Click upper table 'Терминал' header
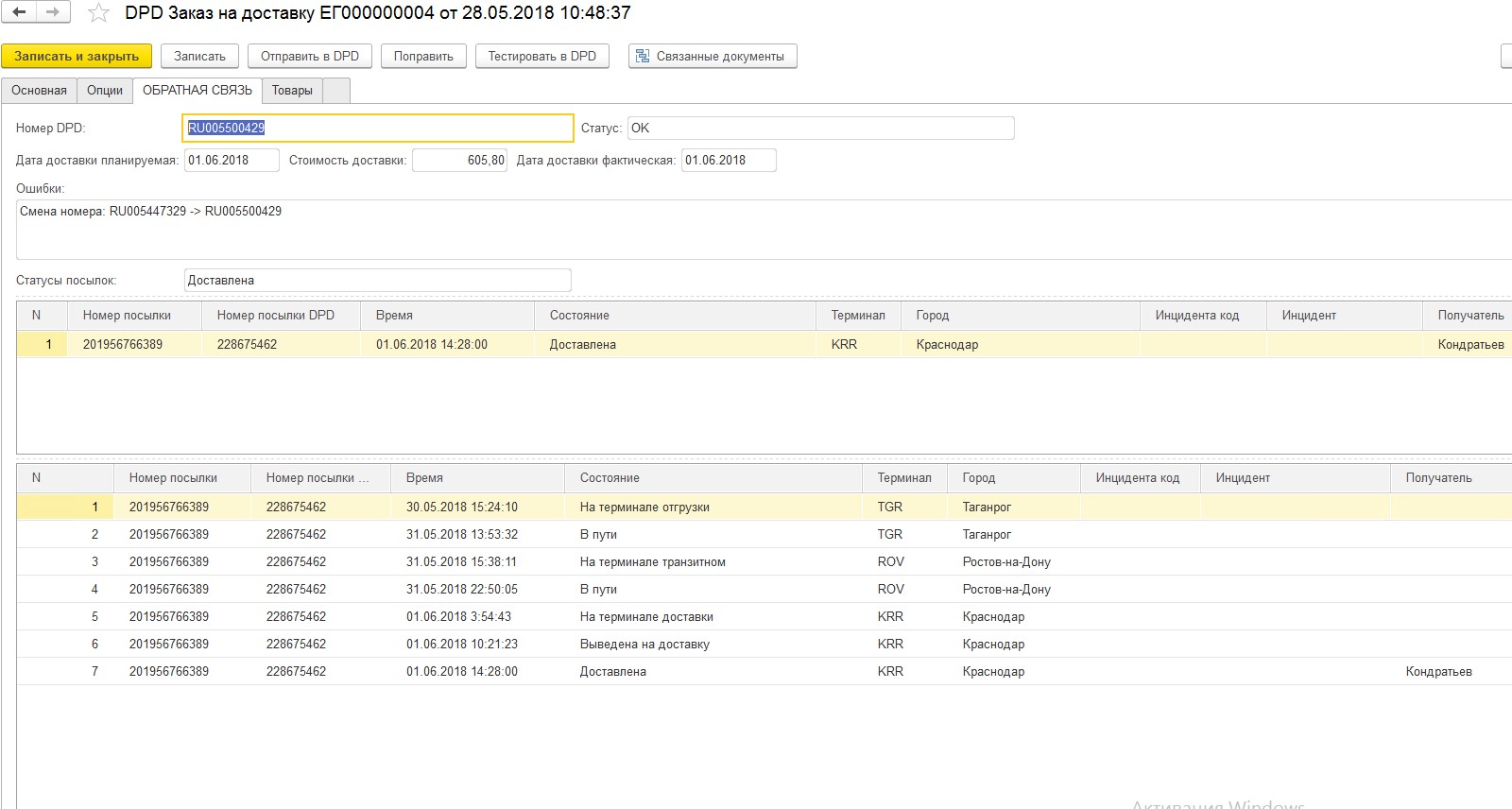This screenshot has width=1512, height=809. [858, 316]
